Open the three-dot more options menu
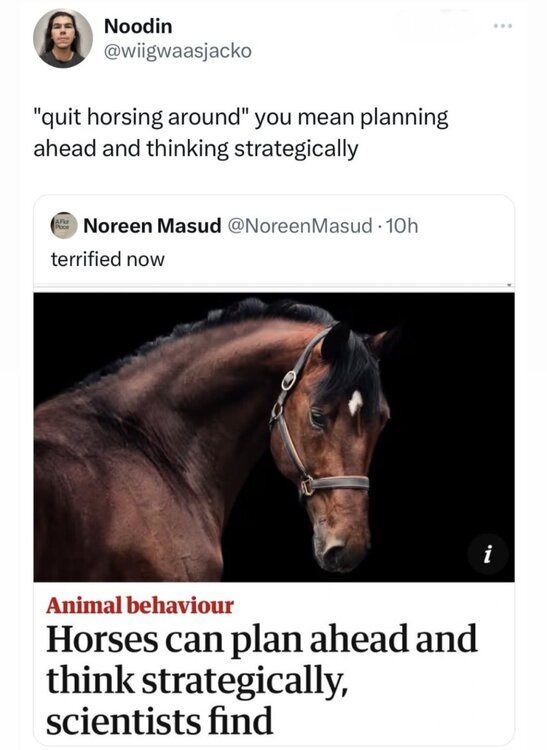The width and height of the screenshot is (547, 750). [503, 26]
